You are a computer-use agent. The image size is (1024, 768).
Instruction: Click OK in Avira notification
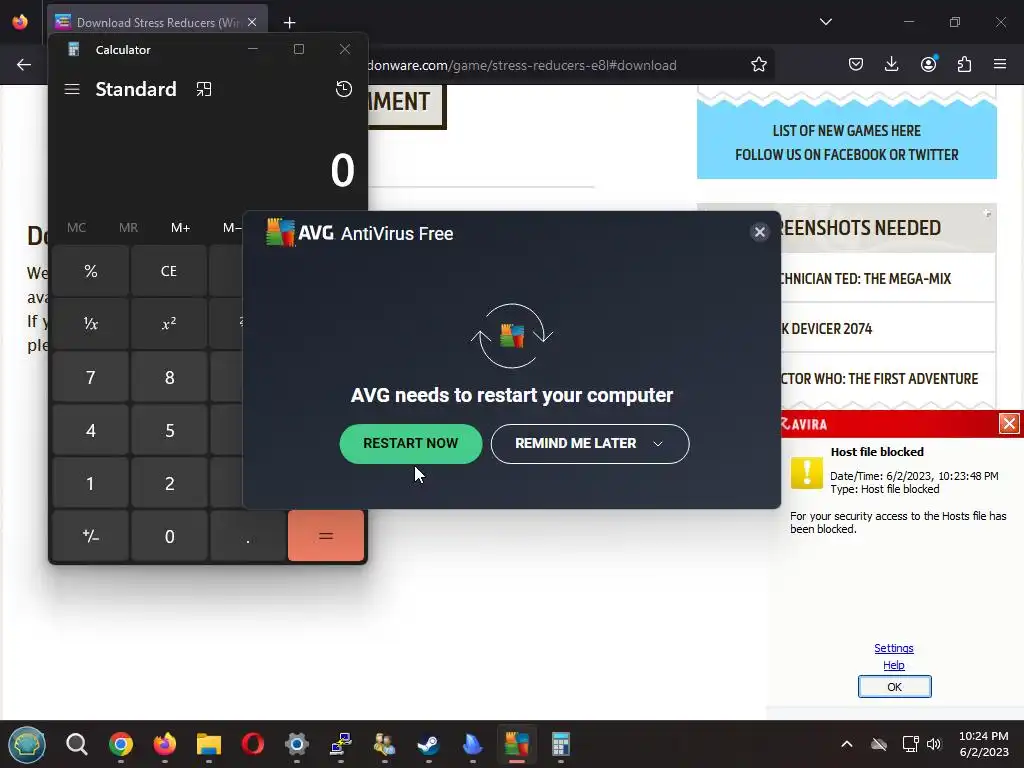tap(894, 686)
